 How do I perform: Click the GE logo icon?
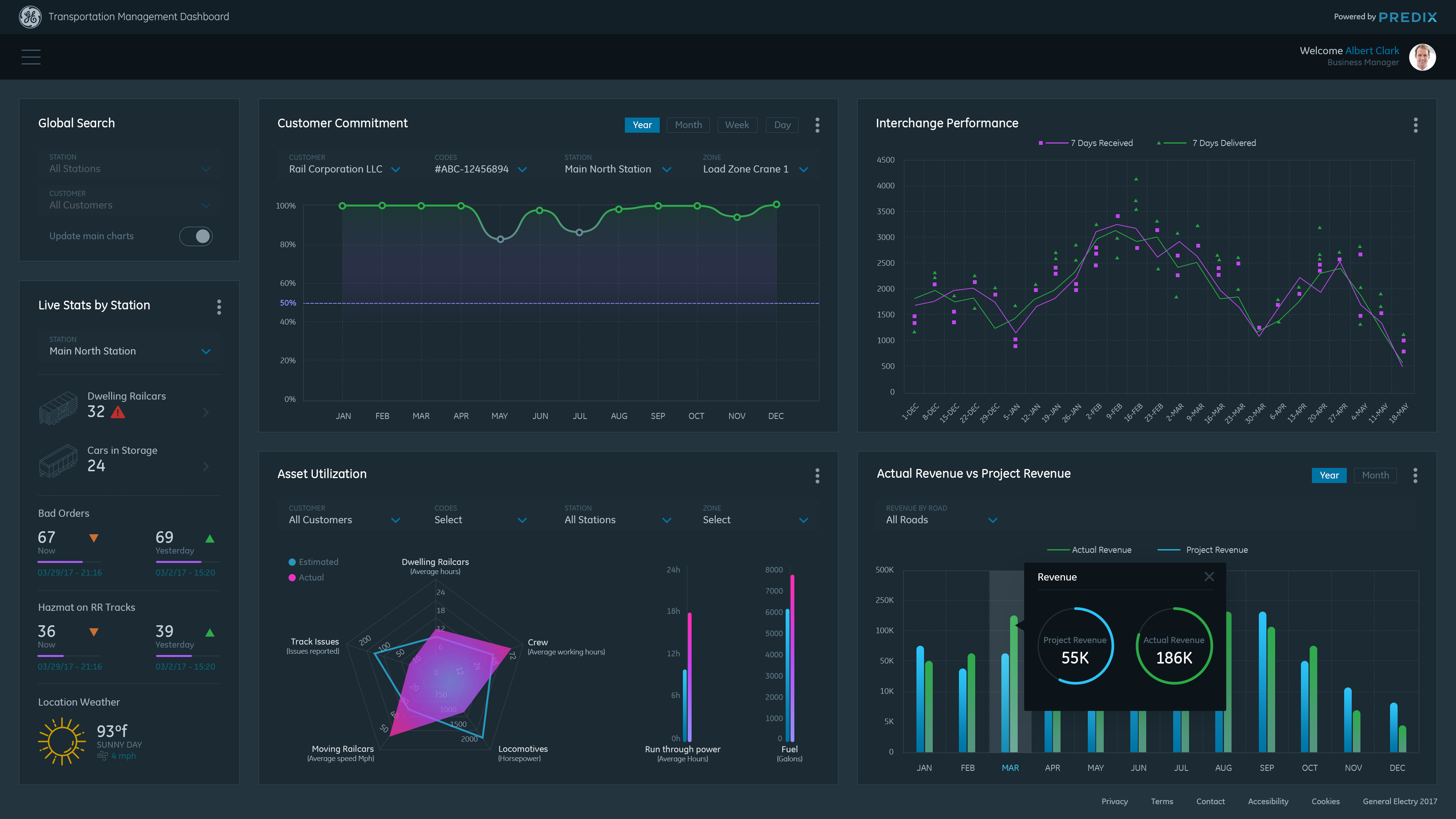[30, 17]
